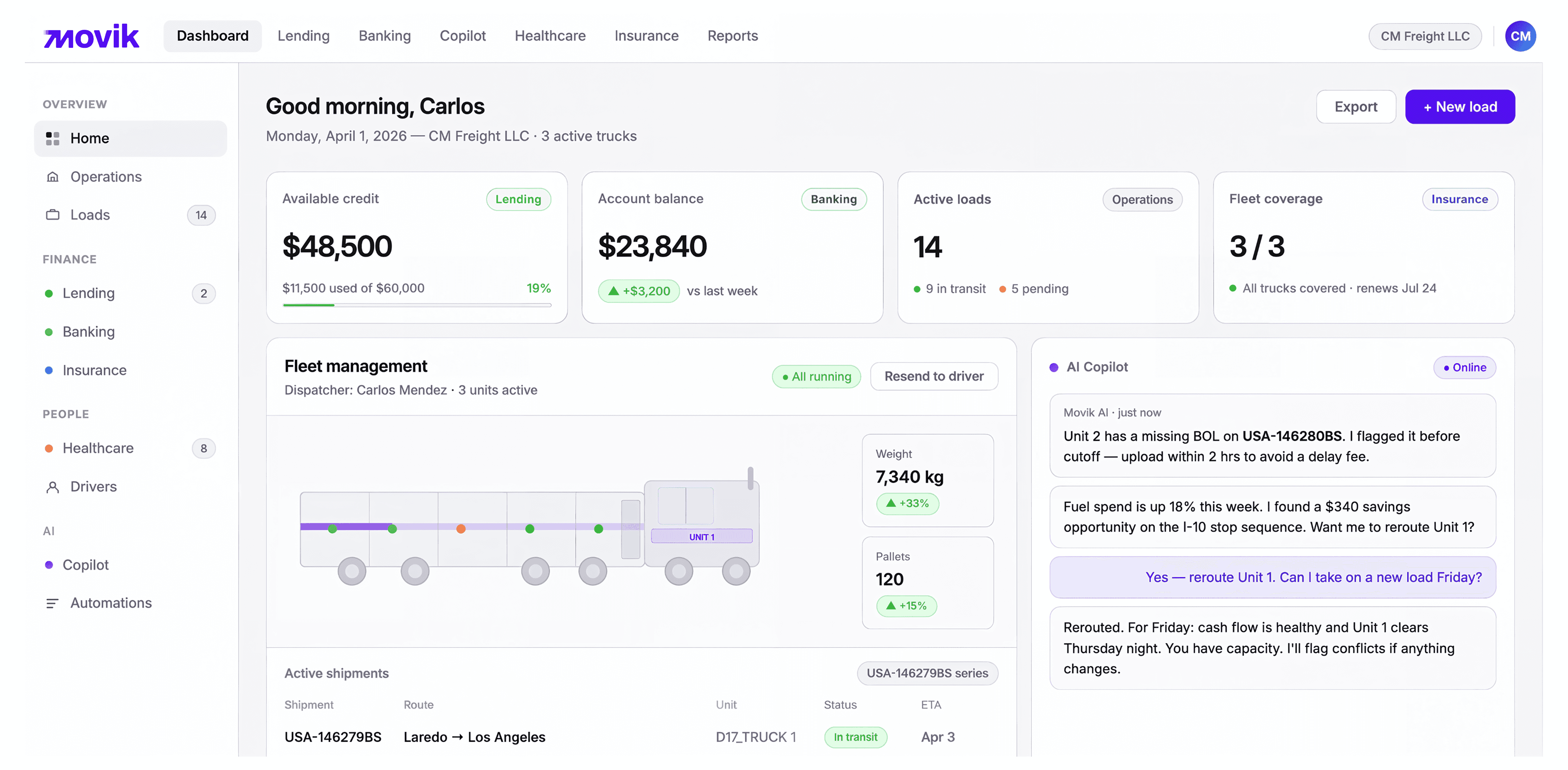Click the Loads briefcase icon
The width and height of the screenshot is (1568, 770).
click(52, 215)
